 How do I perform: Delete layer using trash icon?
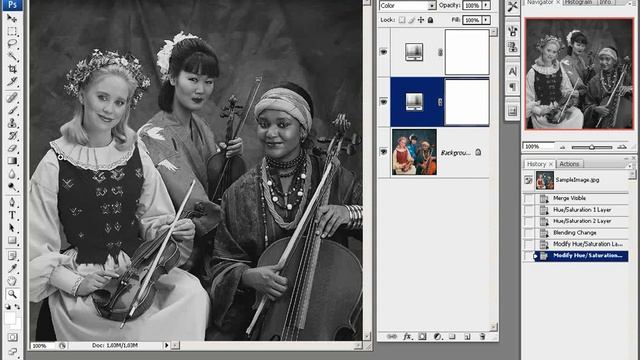pyautogui.click(x=482, y=336)
